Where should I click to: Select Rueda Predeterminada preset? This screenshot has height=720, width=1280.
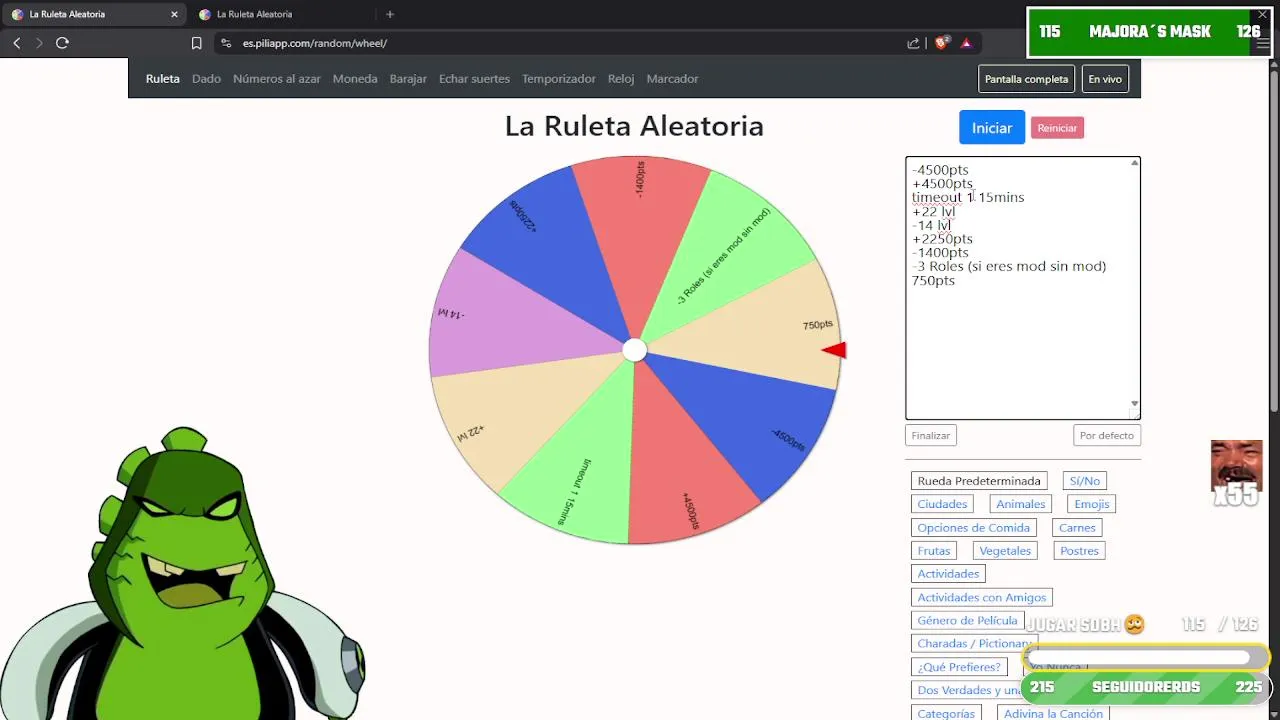[x=979, y=481]
